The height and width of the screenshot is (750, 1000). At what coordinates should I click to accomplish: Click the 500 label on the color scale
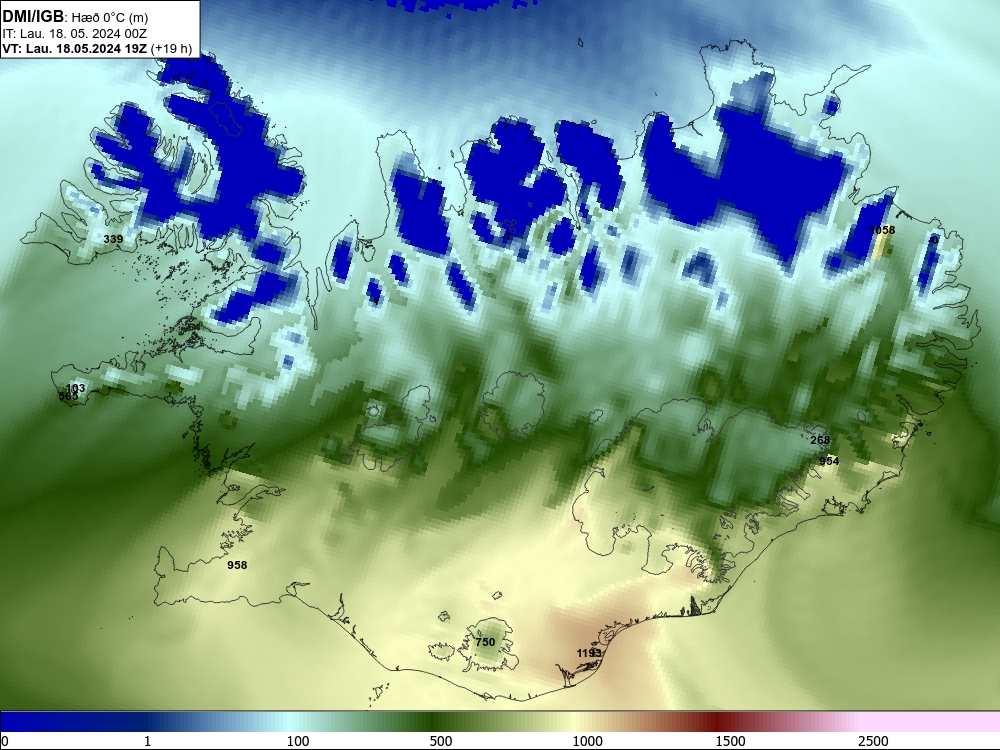coord(441,741)
